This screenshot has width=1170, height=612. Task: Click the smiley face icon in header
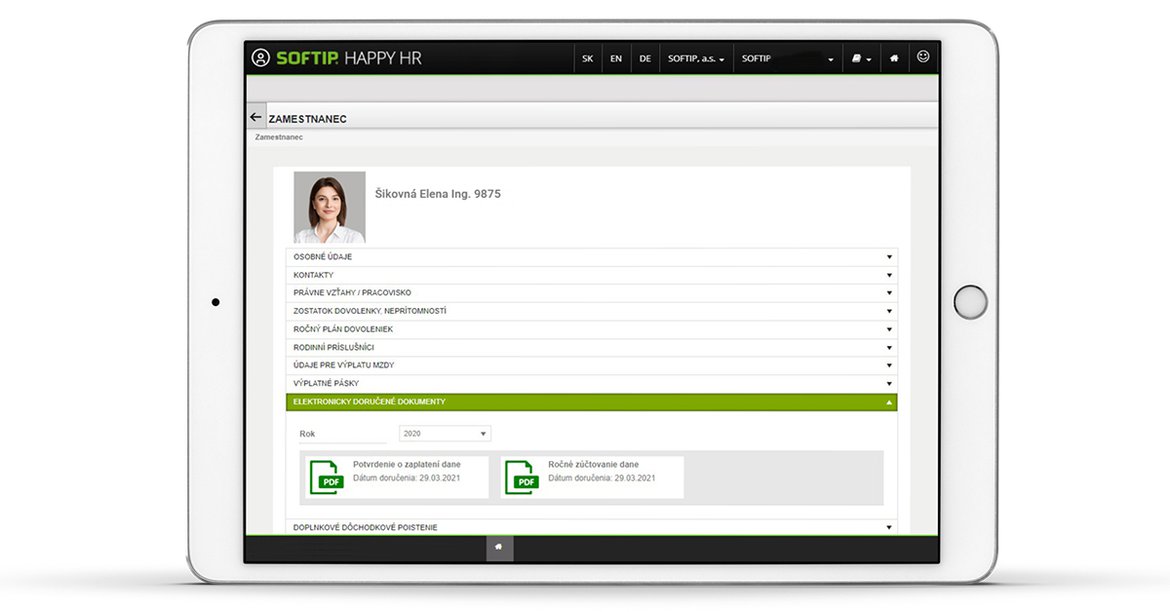tap(922, 57)
